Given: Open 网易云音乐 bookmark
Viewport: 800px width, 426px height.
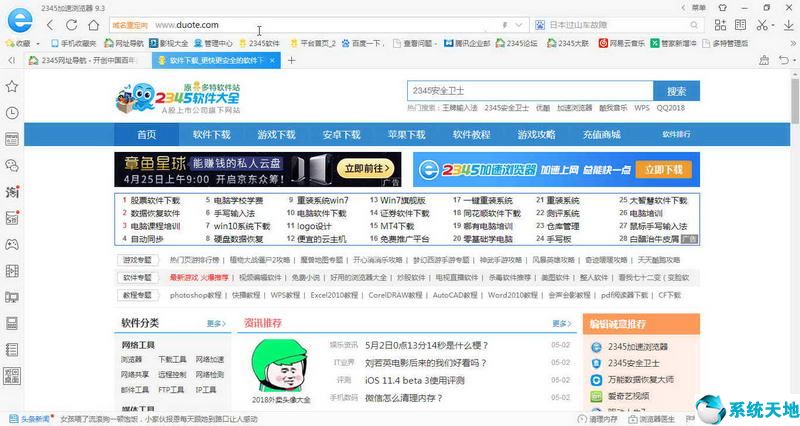Looking at the screenshot, I should (x=621, y=43).
